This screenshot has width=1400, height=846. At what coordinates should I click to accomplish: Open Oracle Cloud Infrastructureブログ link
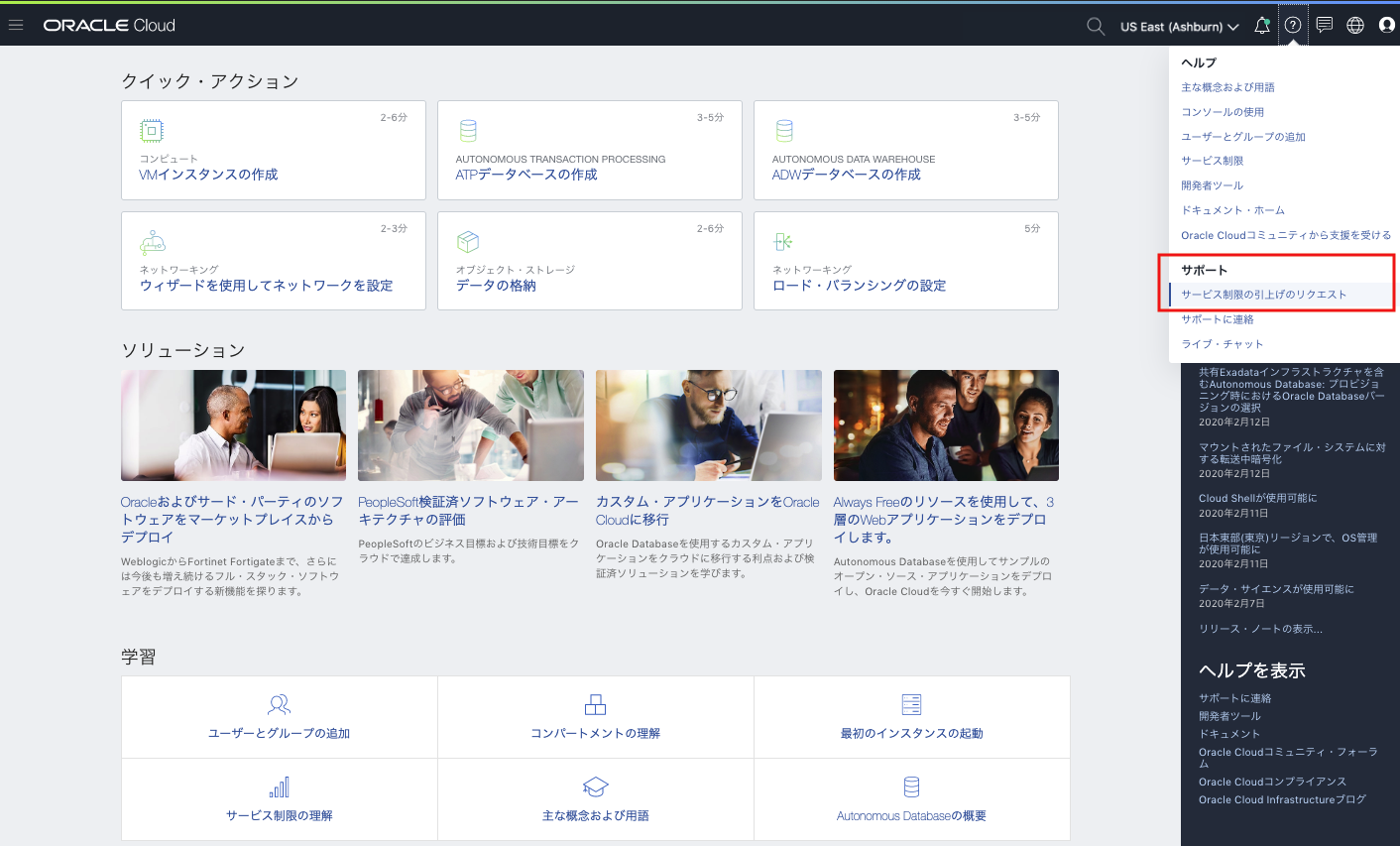1282,799
